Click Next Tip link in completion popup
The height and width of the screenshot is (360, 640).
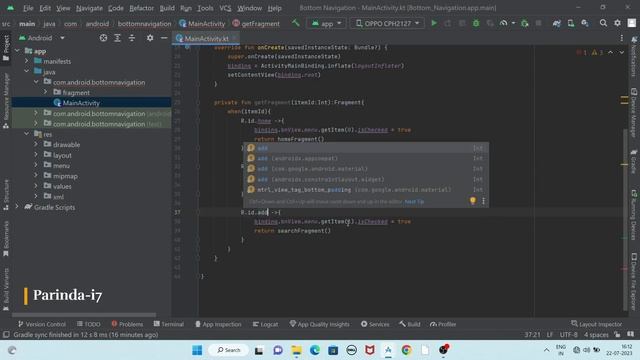(414, 202)
